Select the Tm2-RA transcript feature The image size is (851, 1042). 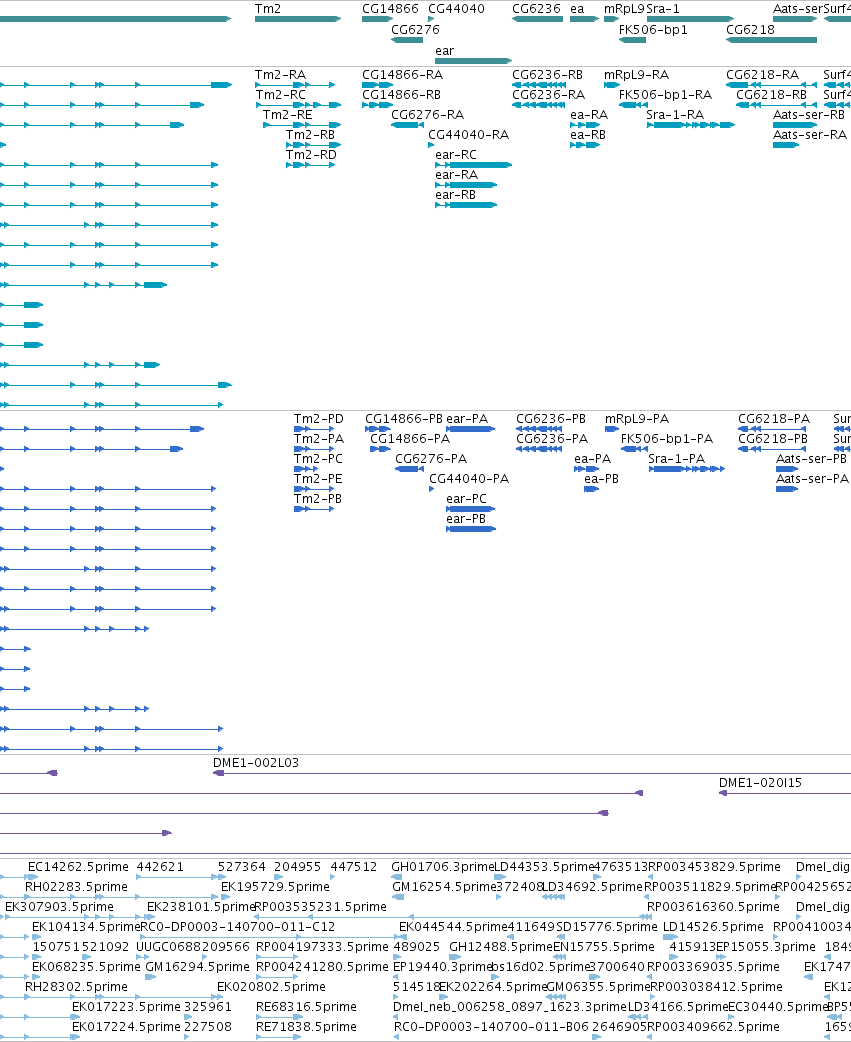[295, 85]
